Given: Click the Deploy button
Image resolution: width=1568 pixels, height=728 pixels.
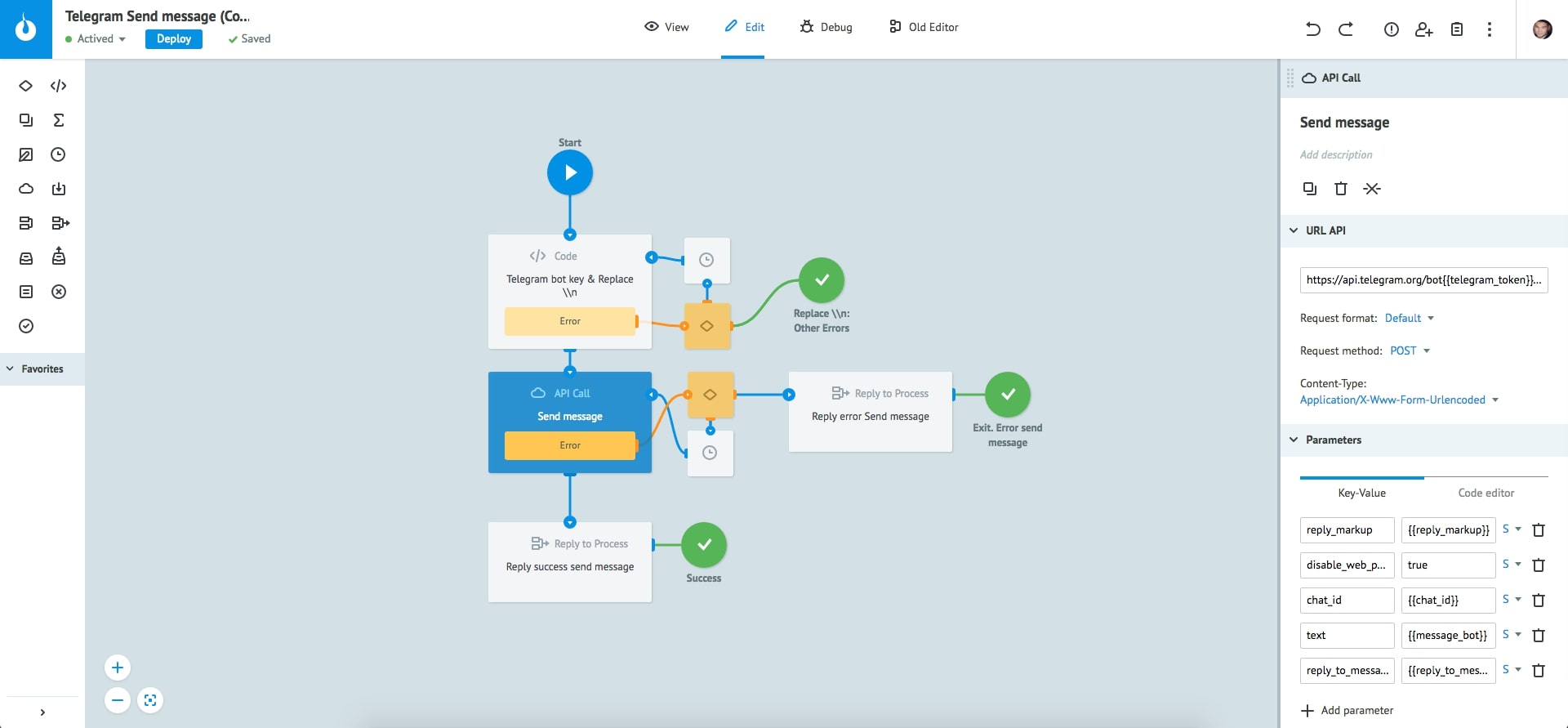Looking at the screenshot, I should pos(174,38).
